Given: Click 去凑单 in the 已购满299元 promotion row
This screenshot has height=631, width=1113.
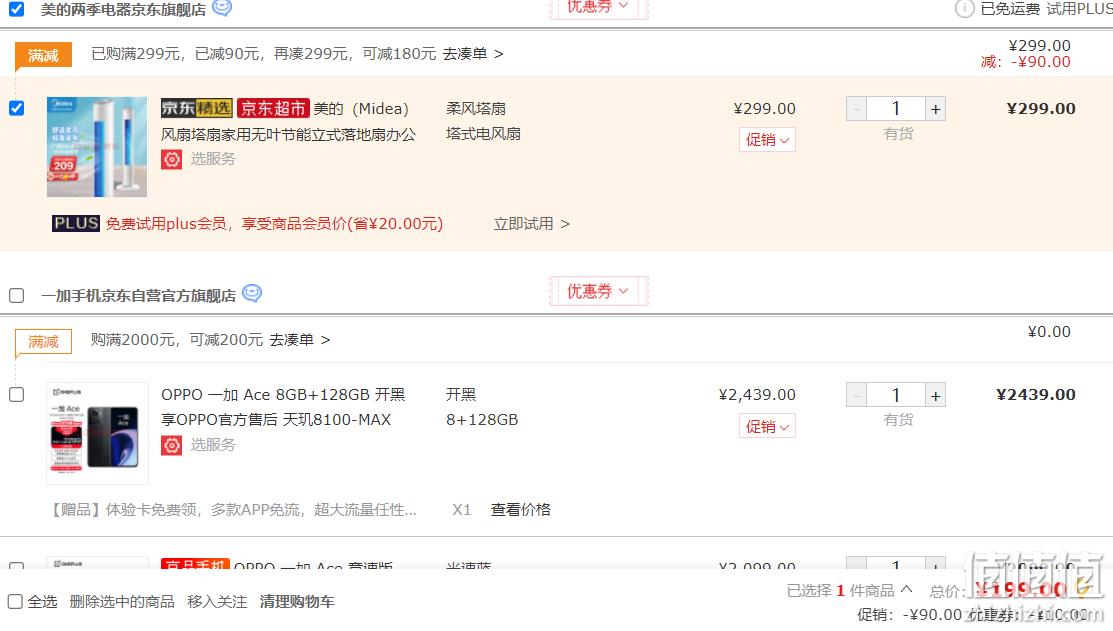Looking at the screenshot, I should click(x=473, y=54).
